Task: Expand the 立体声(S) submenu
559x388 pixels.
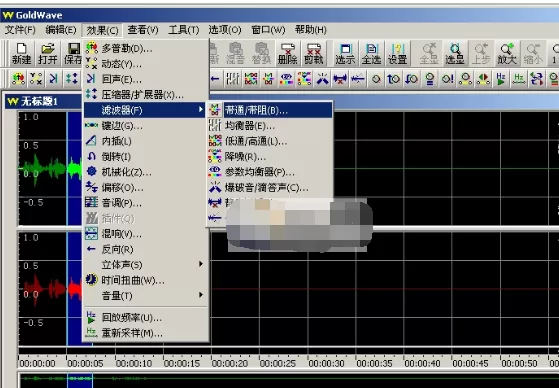Action: click(145, 265)
